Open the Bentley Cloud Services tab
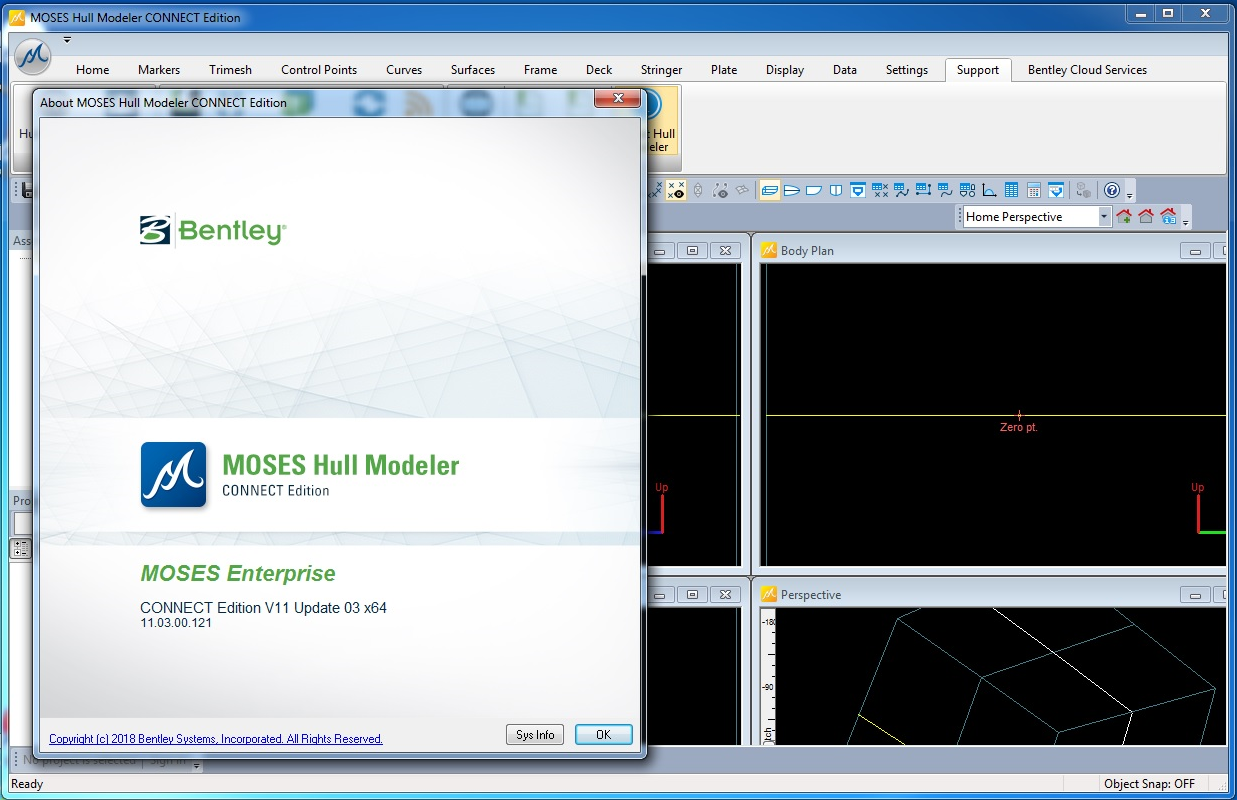 point(1087,70)
